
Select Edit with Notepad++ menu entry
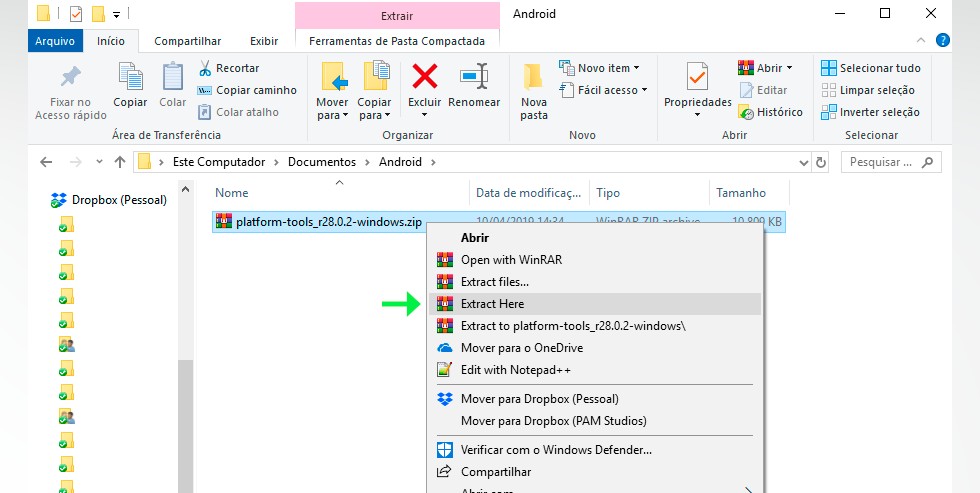click(515, 369)
